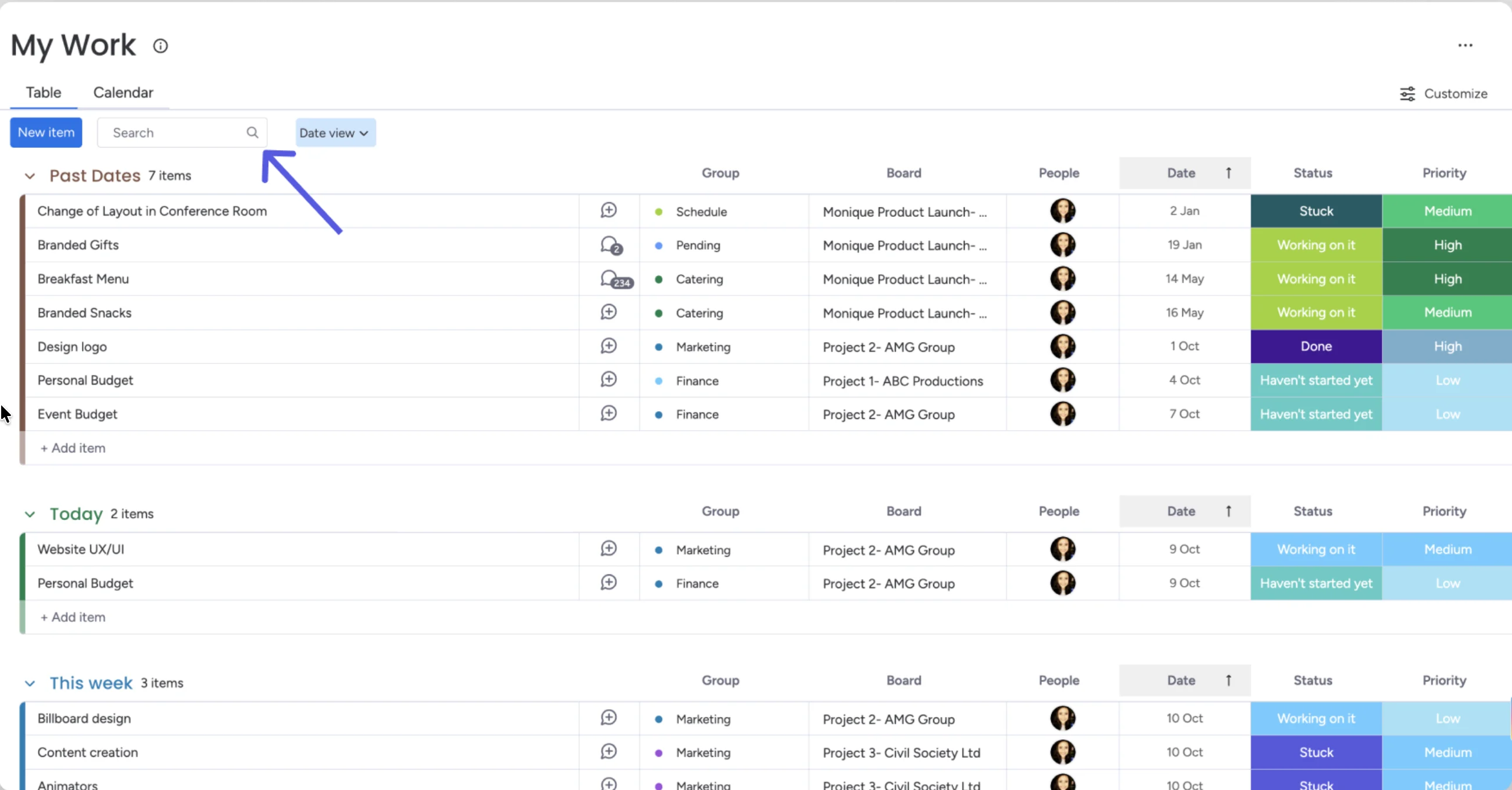The height and width of the screenshot is (790, 1512).
Task: Click the Customize sliders icon
Action: [1407, 94]
